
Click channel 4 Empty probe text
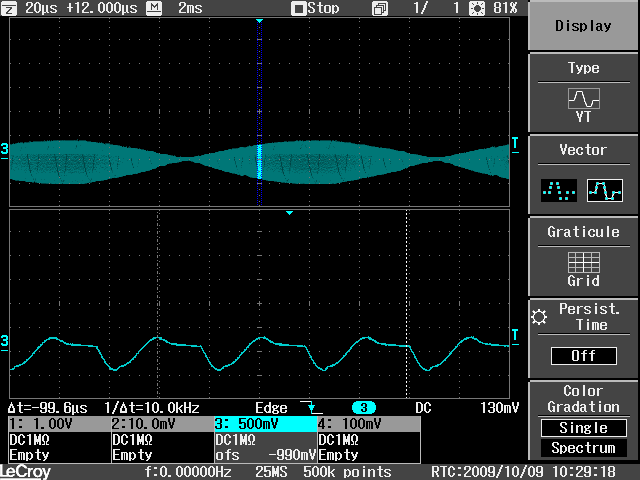tap(338, 455)
